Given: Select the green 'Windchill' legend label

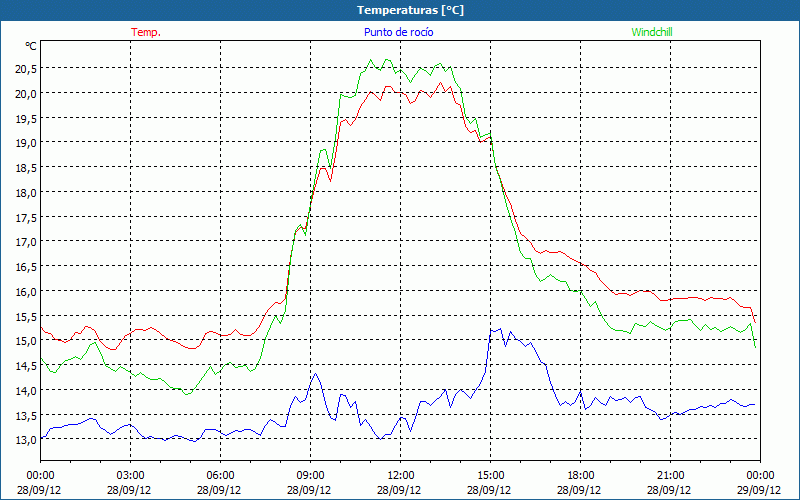Looking at the screenshot, I should (652, 32).
